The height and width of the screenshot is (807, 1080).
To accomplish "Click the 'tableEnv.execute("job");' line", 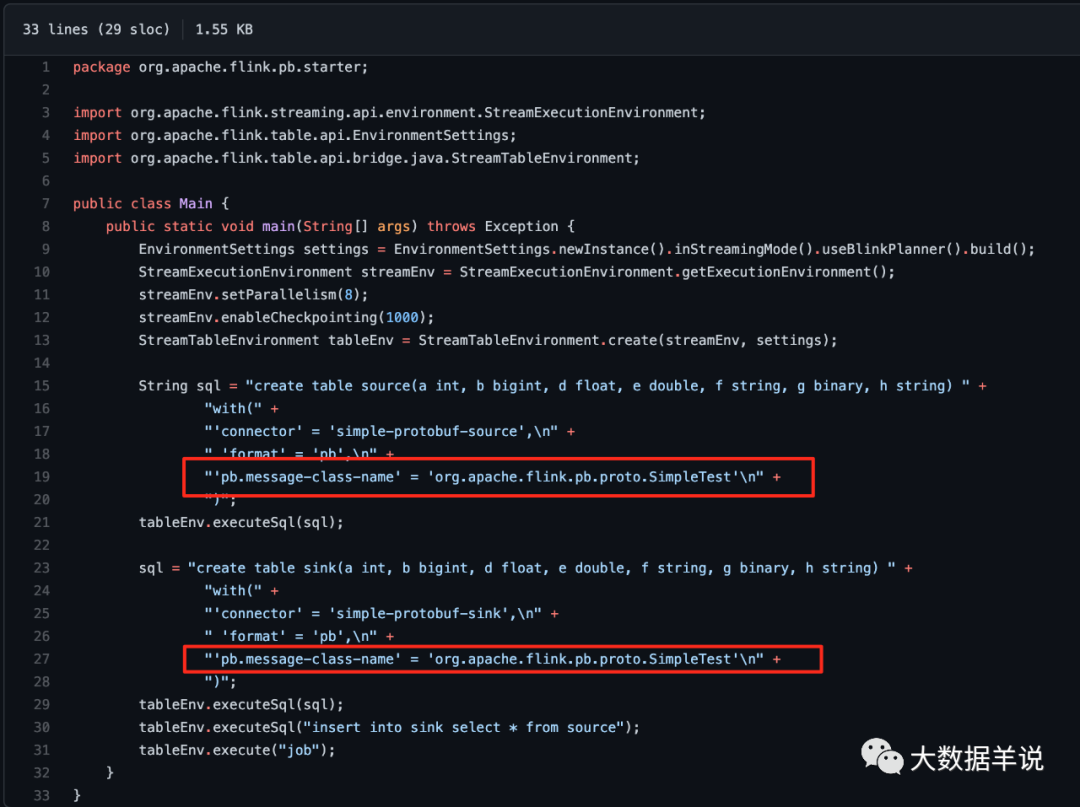I will (237, 750).
